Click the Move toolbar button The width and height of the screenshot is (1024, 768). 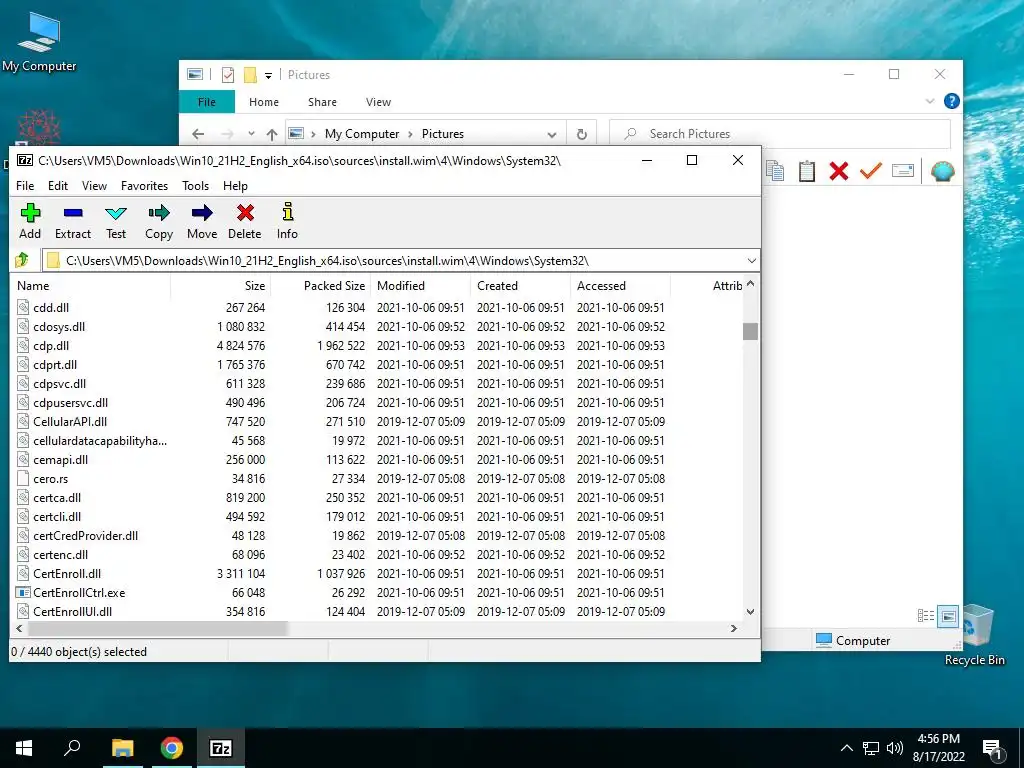pyautogui.click(x=202, y=221)
